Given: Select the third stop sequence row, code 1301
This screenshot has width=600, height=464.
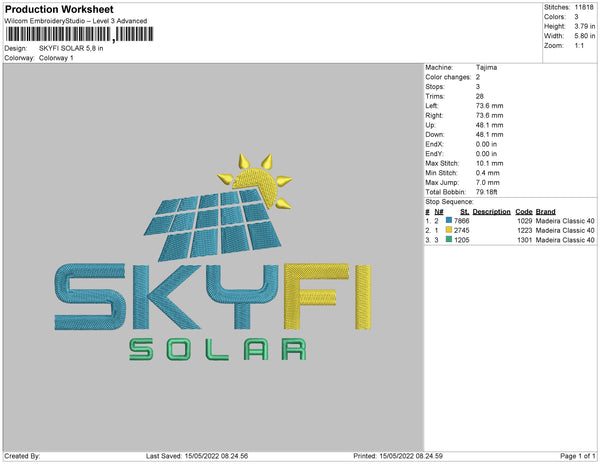Looking at the screenshot, I should click(x=510, y=240).
